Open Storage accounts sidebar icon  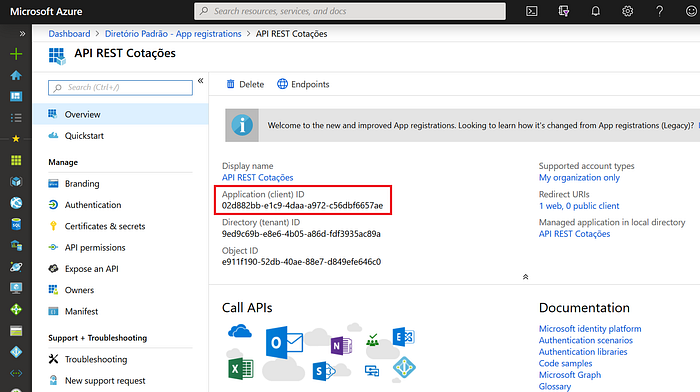(16, 331)
